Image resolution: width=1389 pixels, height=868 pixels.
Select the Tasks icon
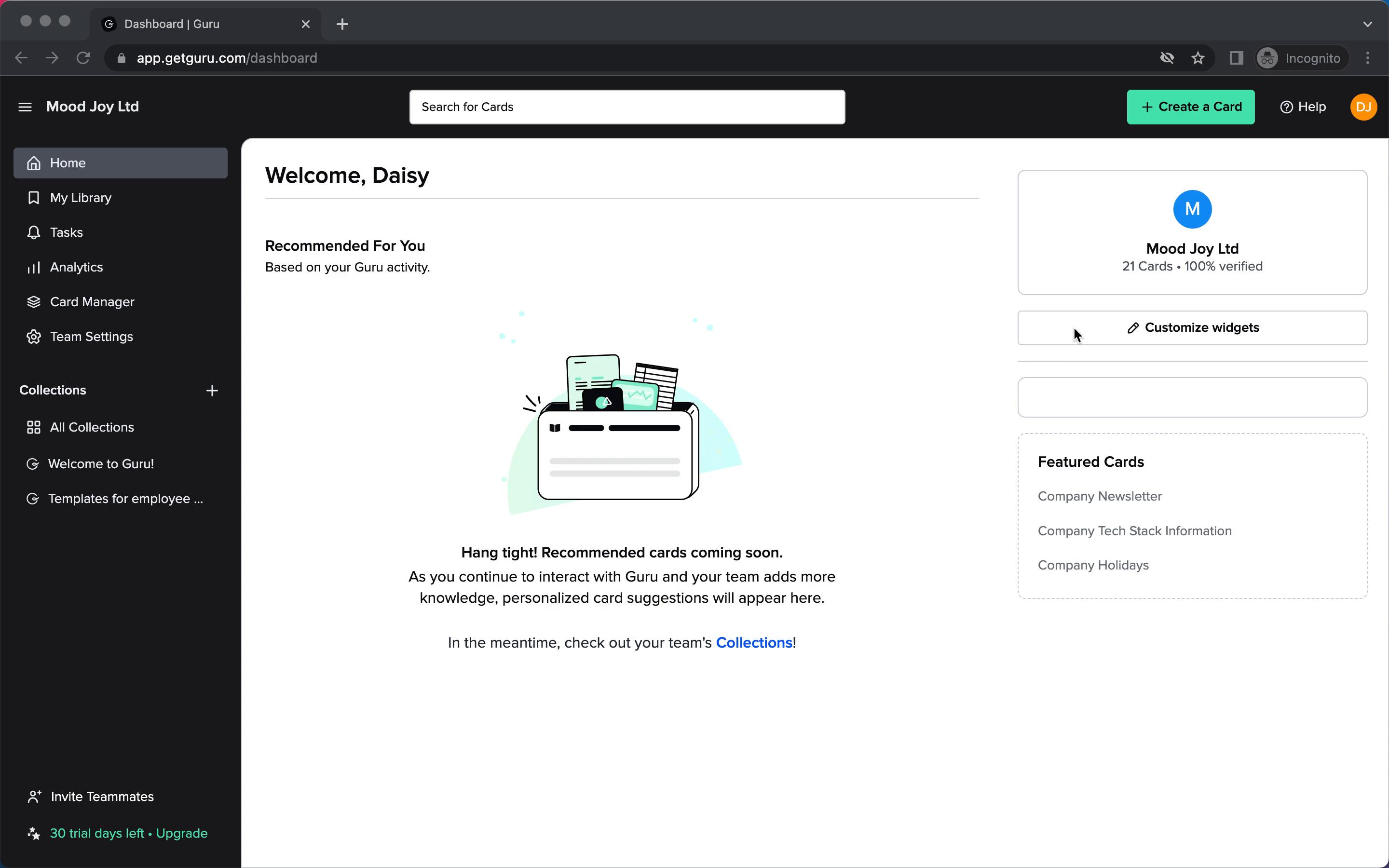33,232
